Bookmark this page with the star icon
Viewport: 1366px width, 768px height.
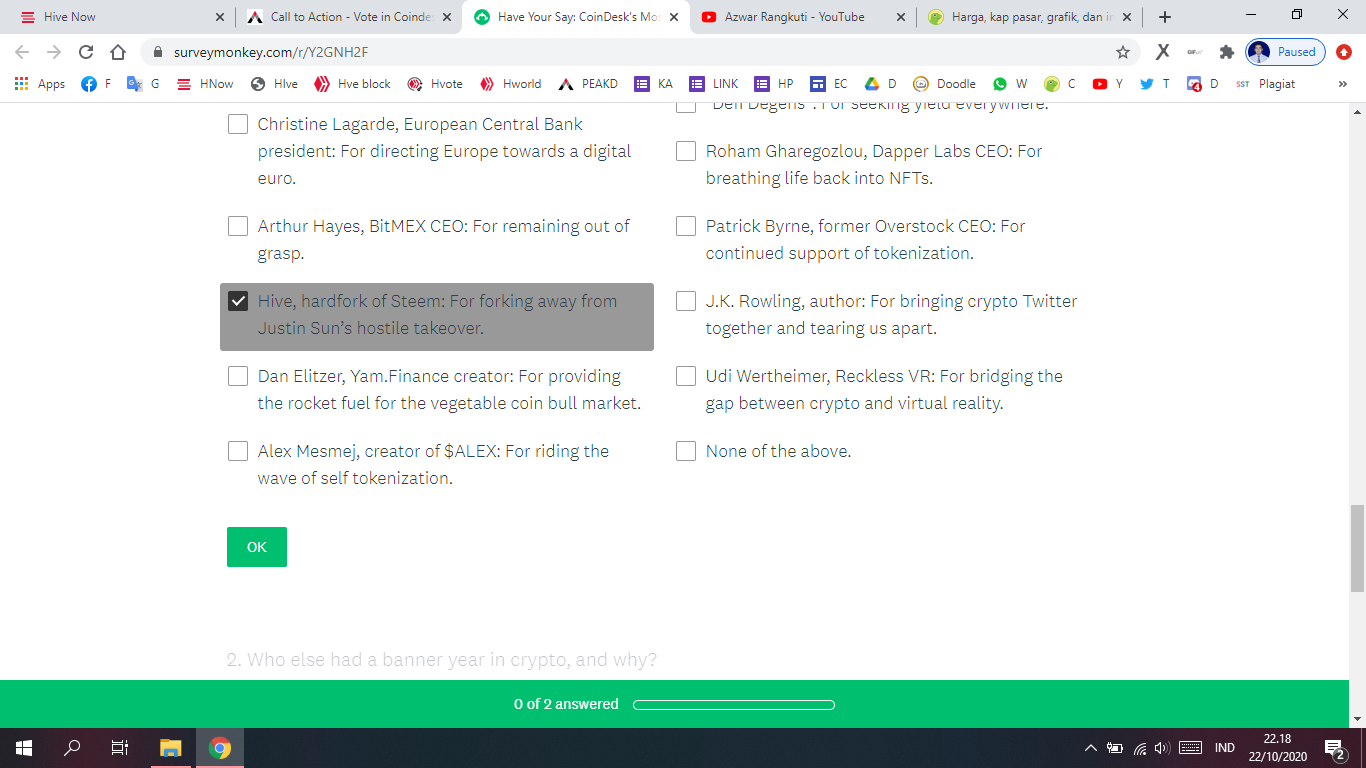pos(1123,52)
